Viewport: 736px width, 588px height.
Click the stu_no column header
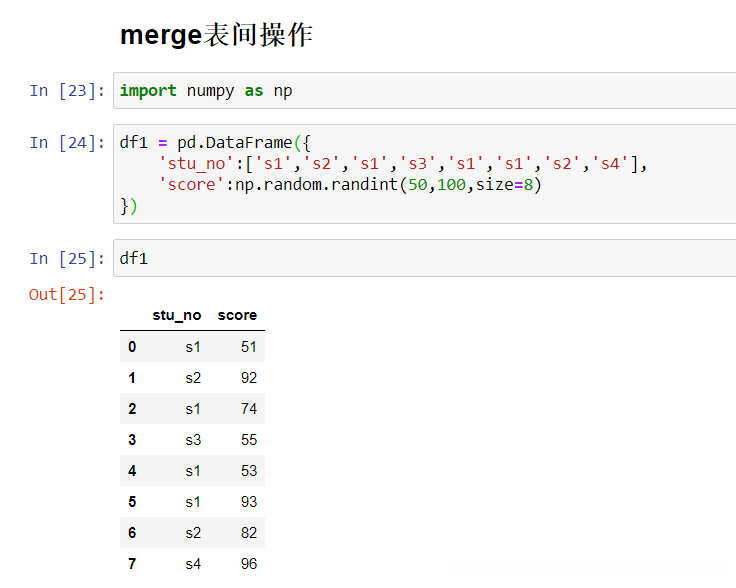pos(177,315)
